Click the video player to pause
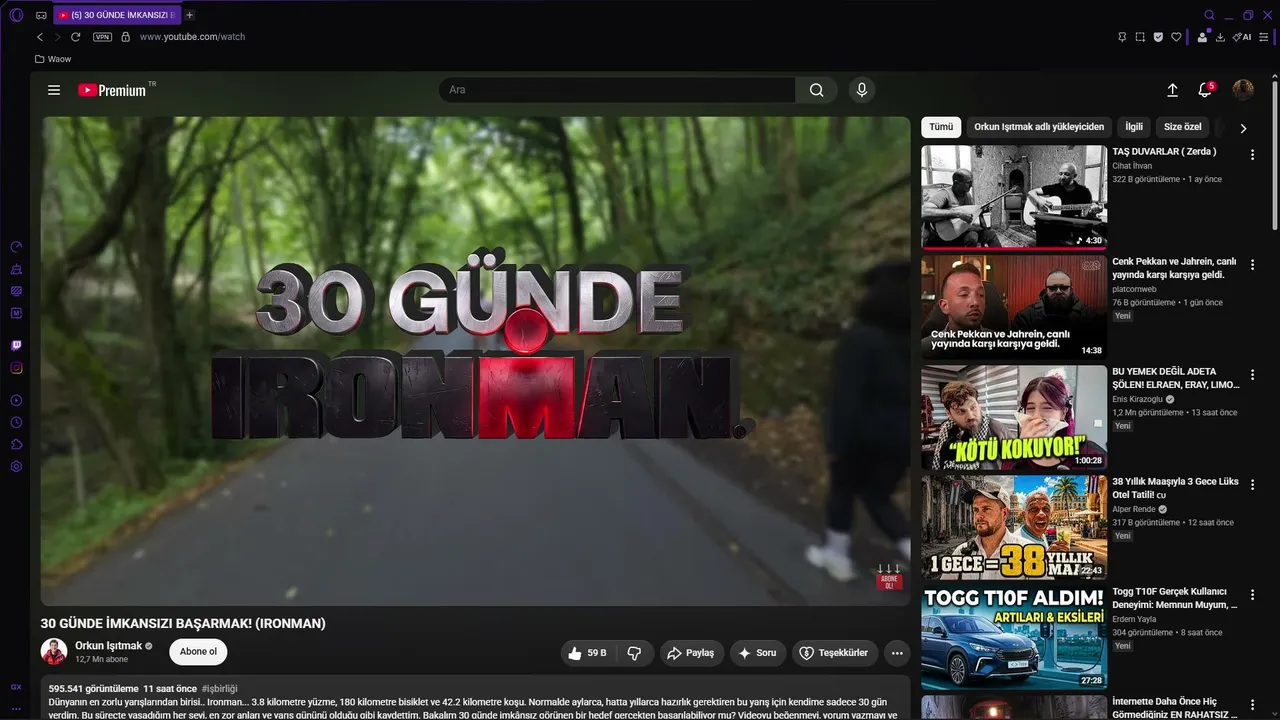Image resolution: width=1280 pixels, height=720 pixels. coord(476,361)
